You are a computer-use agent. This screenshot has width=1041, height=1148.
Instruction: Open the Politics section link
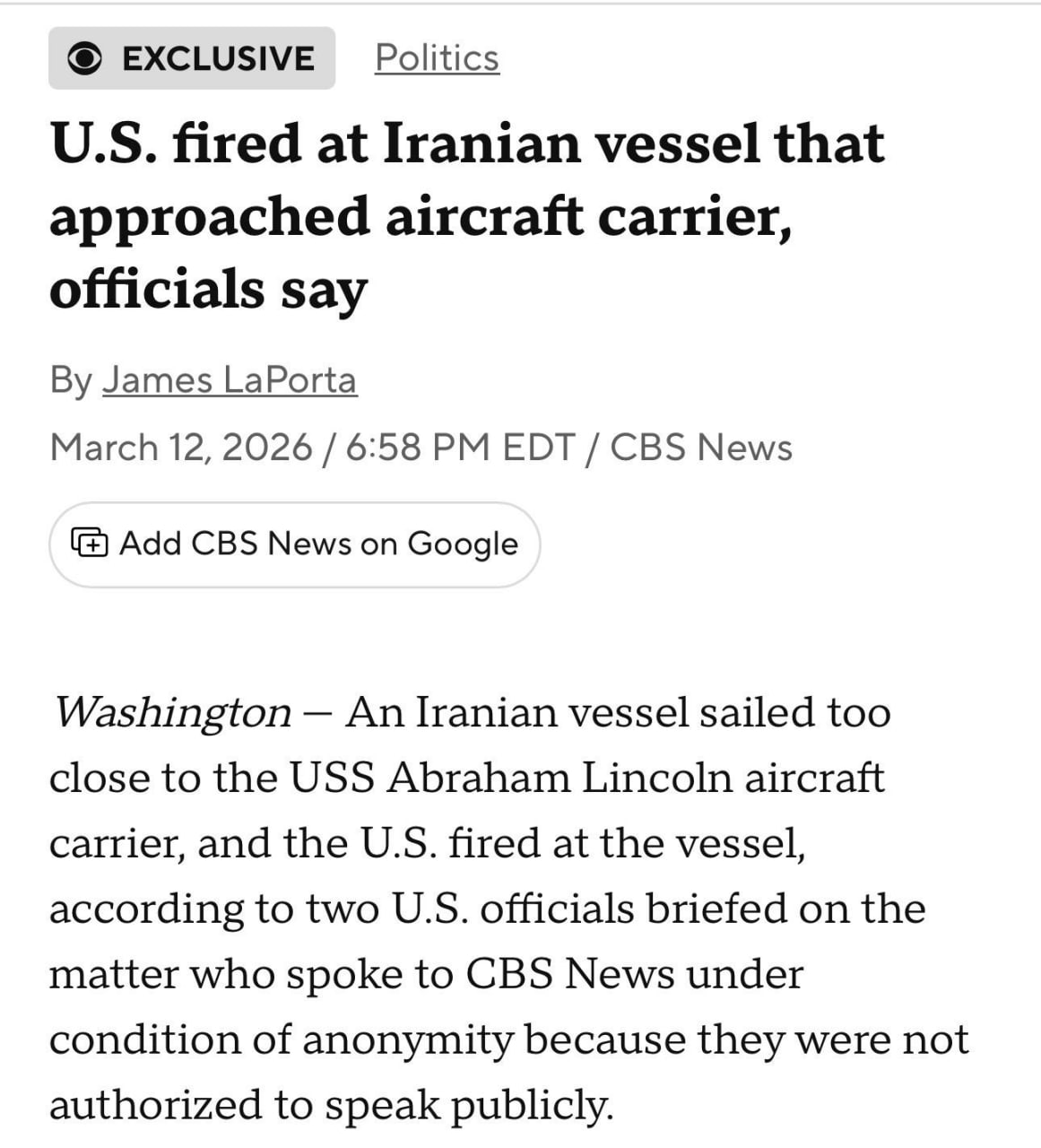pos(437,57)
